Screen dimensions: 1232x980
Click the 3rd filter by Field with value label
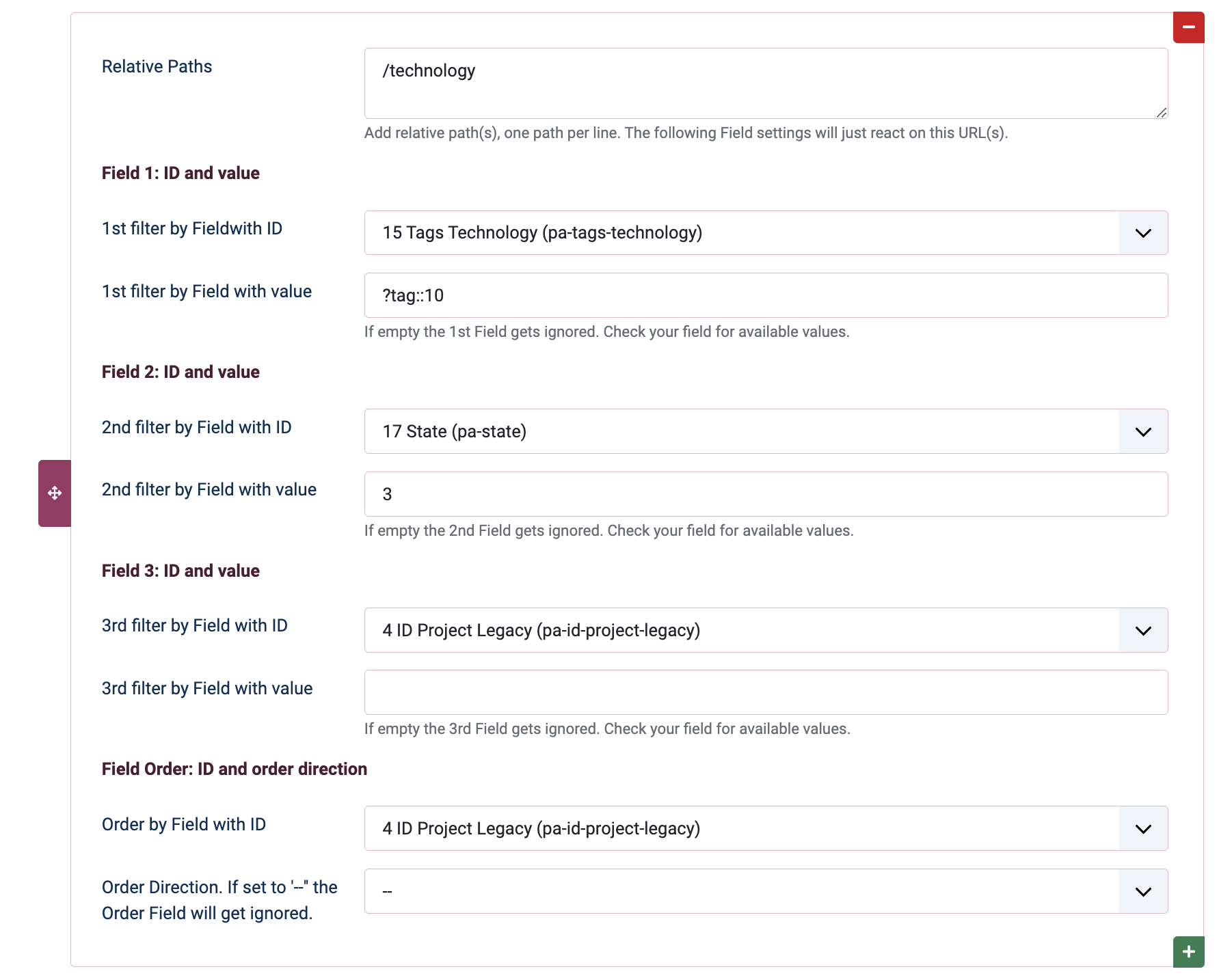coord(207,688)
